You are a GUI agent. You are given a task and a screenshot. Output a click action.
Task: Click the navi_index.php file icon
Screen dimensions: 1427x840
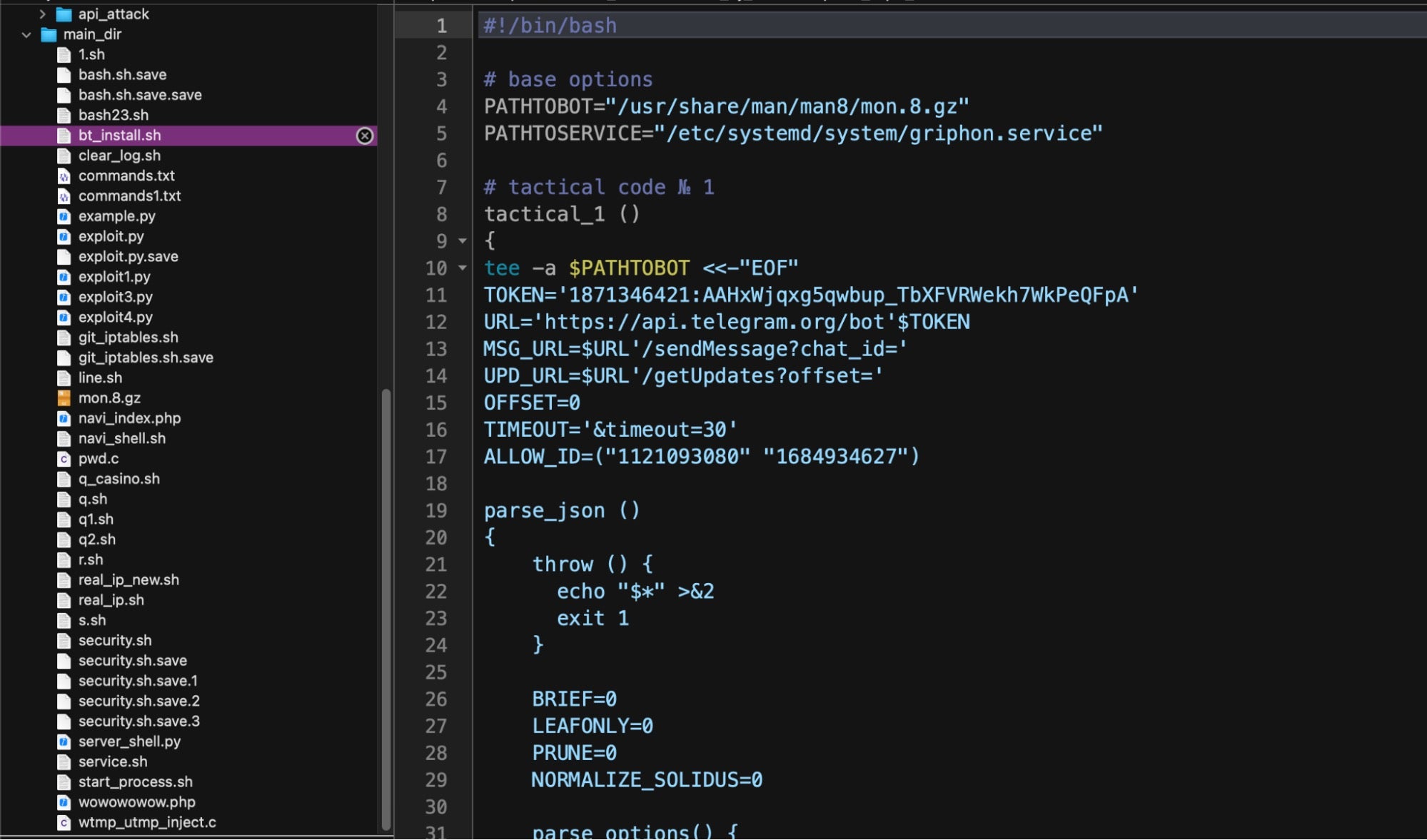click(64, 418)
